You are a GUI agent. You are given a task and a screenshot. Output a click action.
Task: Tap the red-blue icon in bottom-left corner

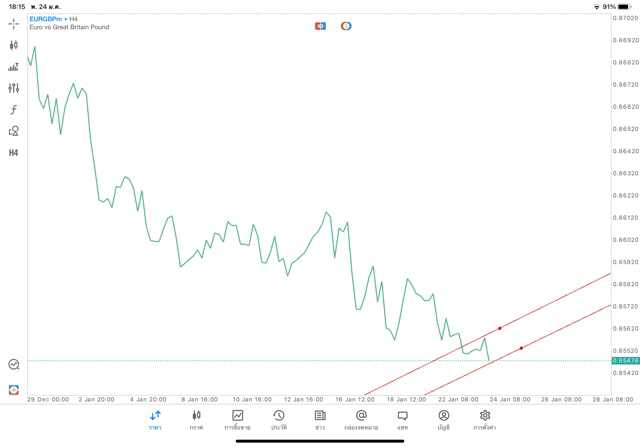point(13,390)
